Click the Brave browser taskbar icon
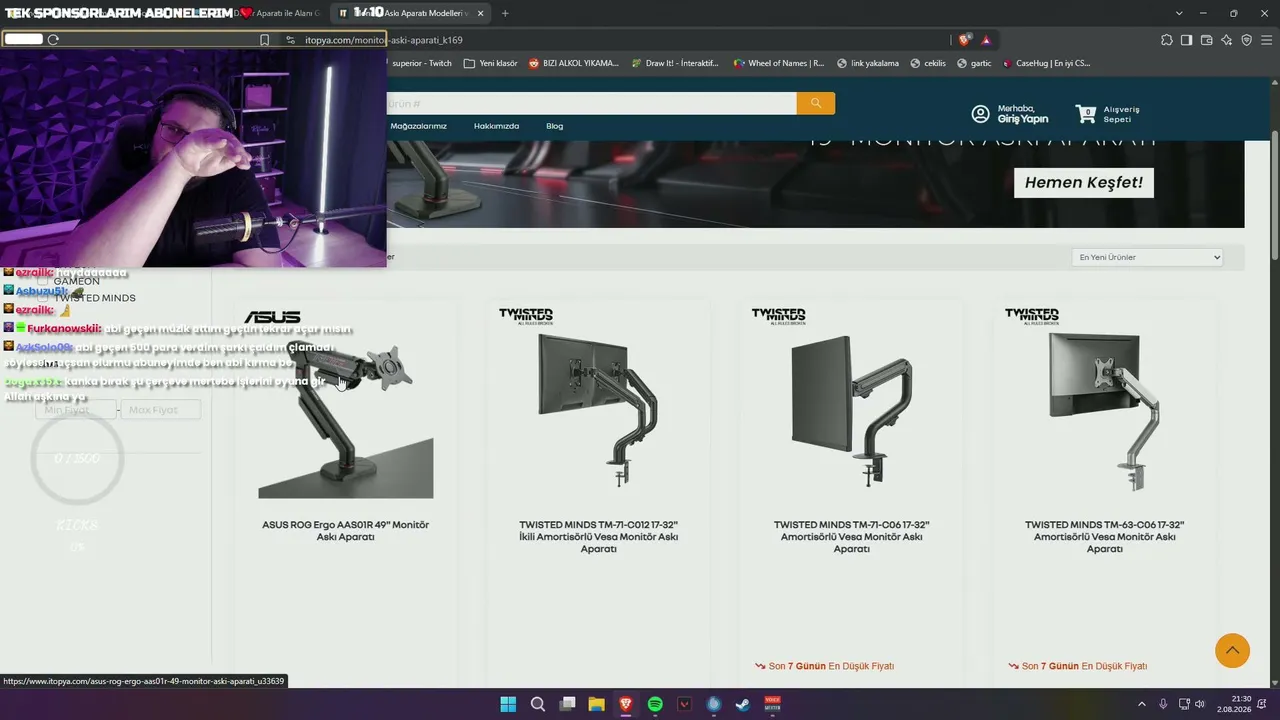1280x720 pixels. (x=625, y=704)
